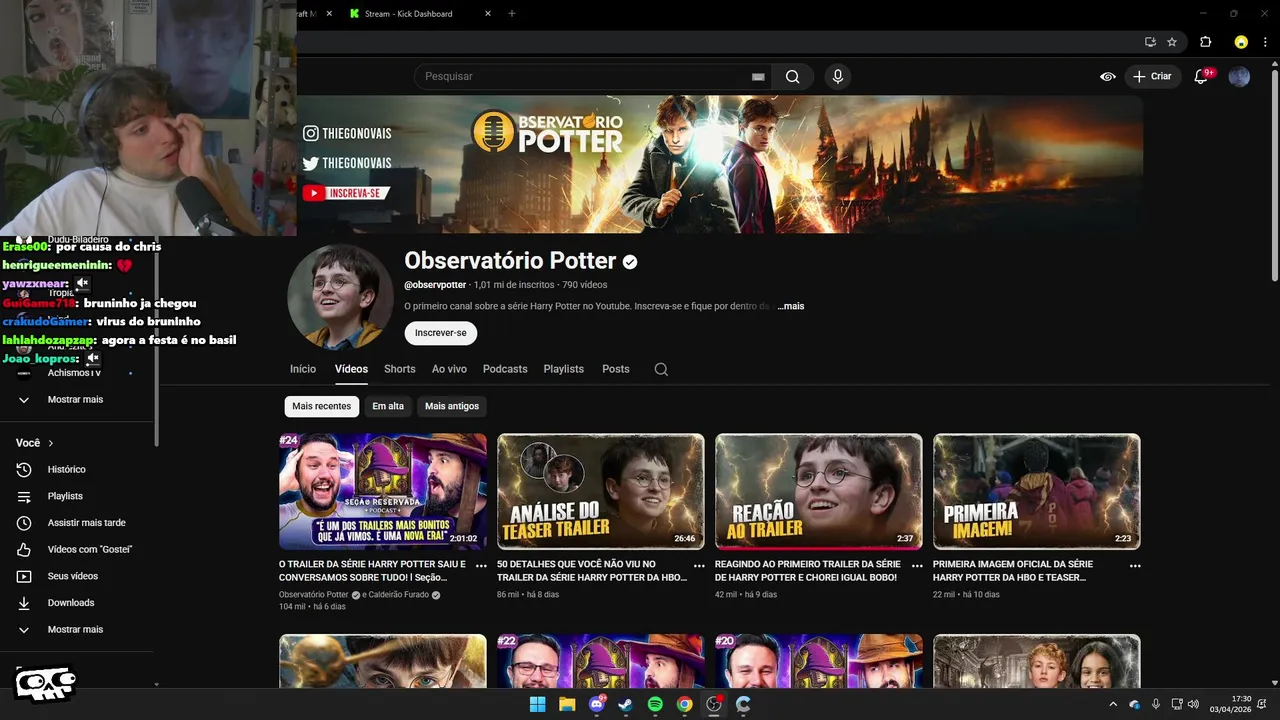The image size is (1280, 720).
Task: Open options menu for 50 DETALHES video
Action: point(699,566)
